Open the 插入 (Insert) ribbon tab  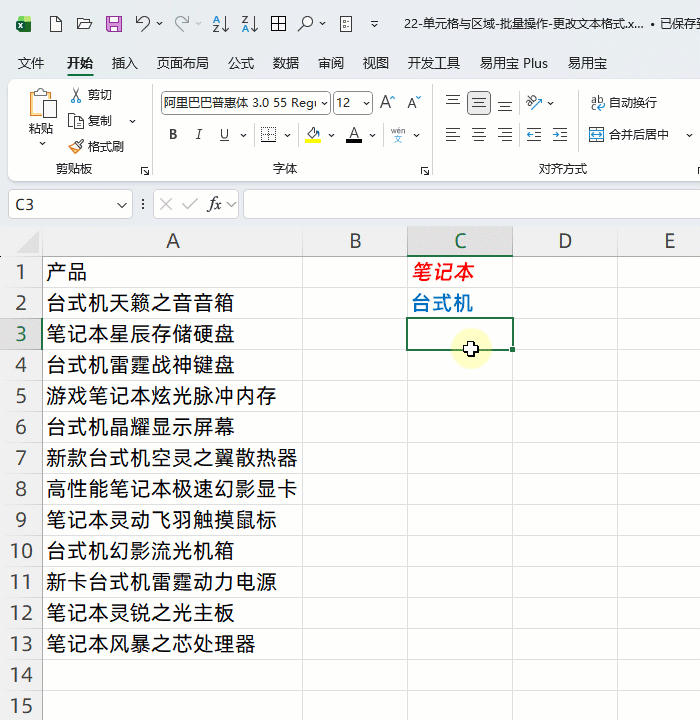[x=125, y=63]
